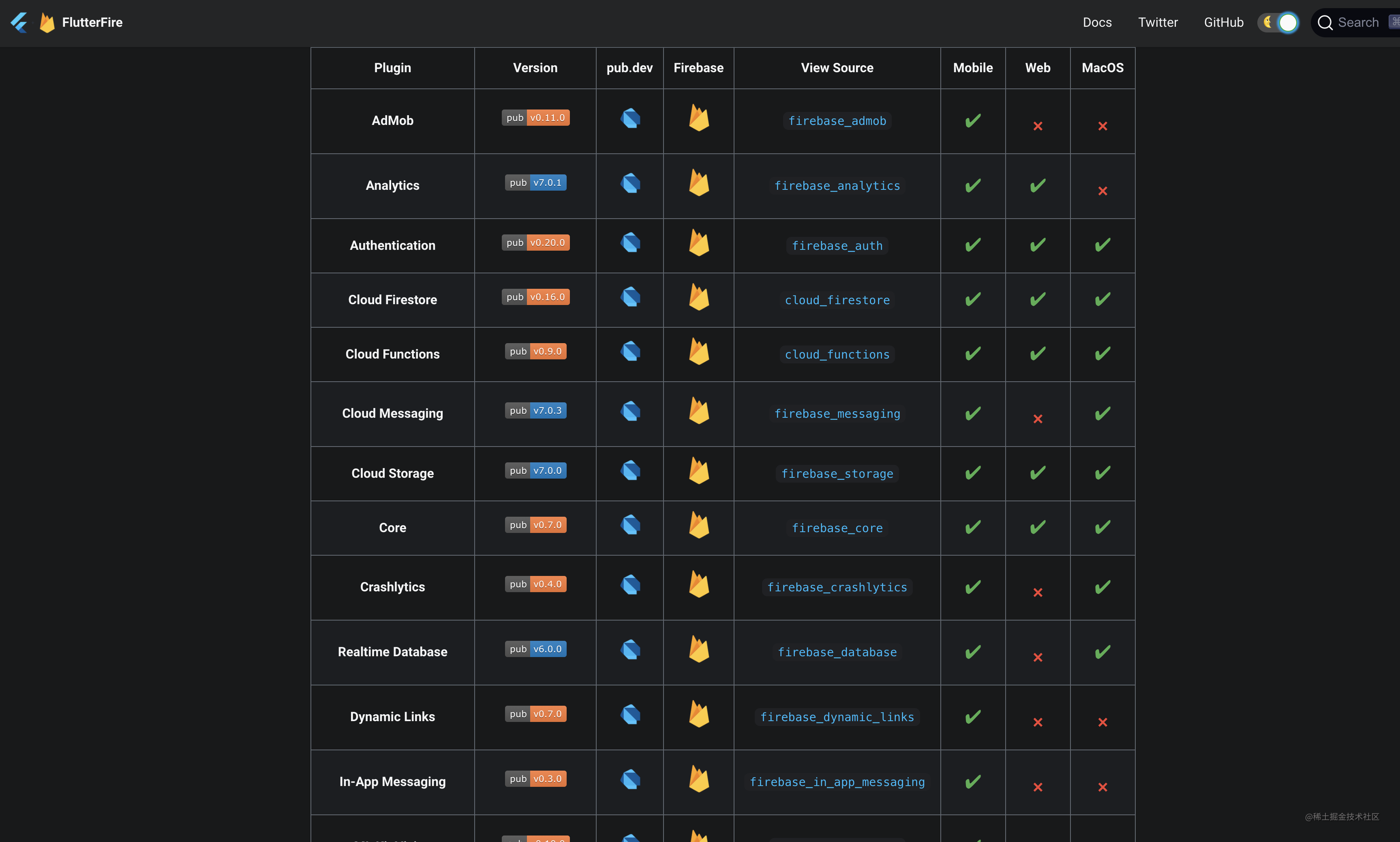Click the "View Source" column header

(x=837, y=68)
